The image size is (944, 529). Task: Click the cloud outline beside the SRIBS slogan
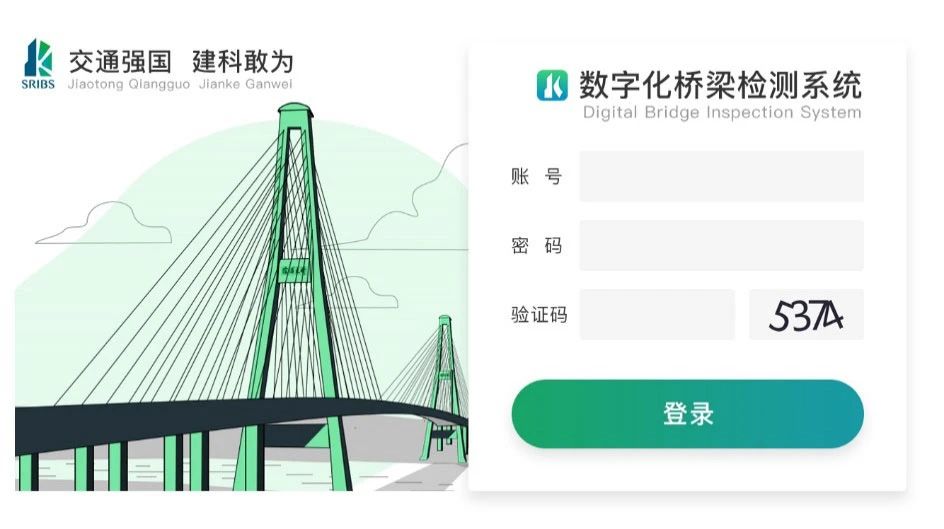104,223
